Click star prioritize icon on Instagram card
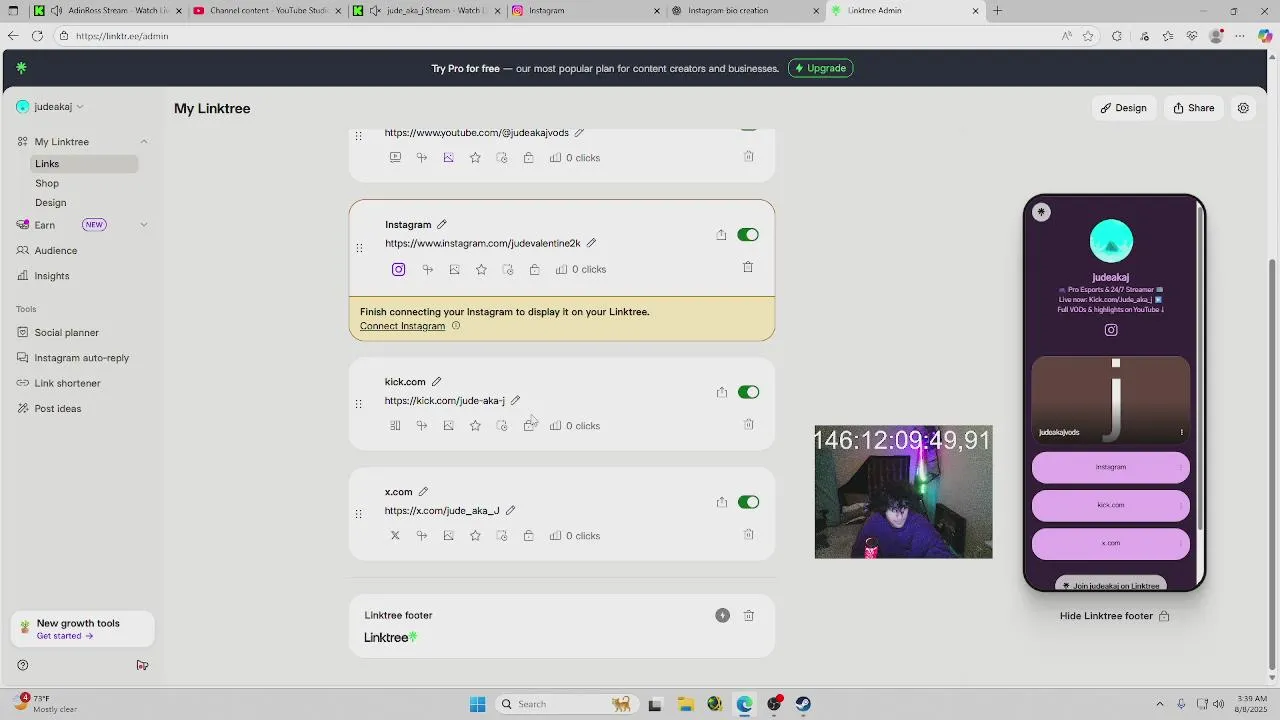The height and width of the screenshot is (720, 1280). click(481, 269)
